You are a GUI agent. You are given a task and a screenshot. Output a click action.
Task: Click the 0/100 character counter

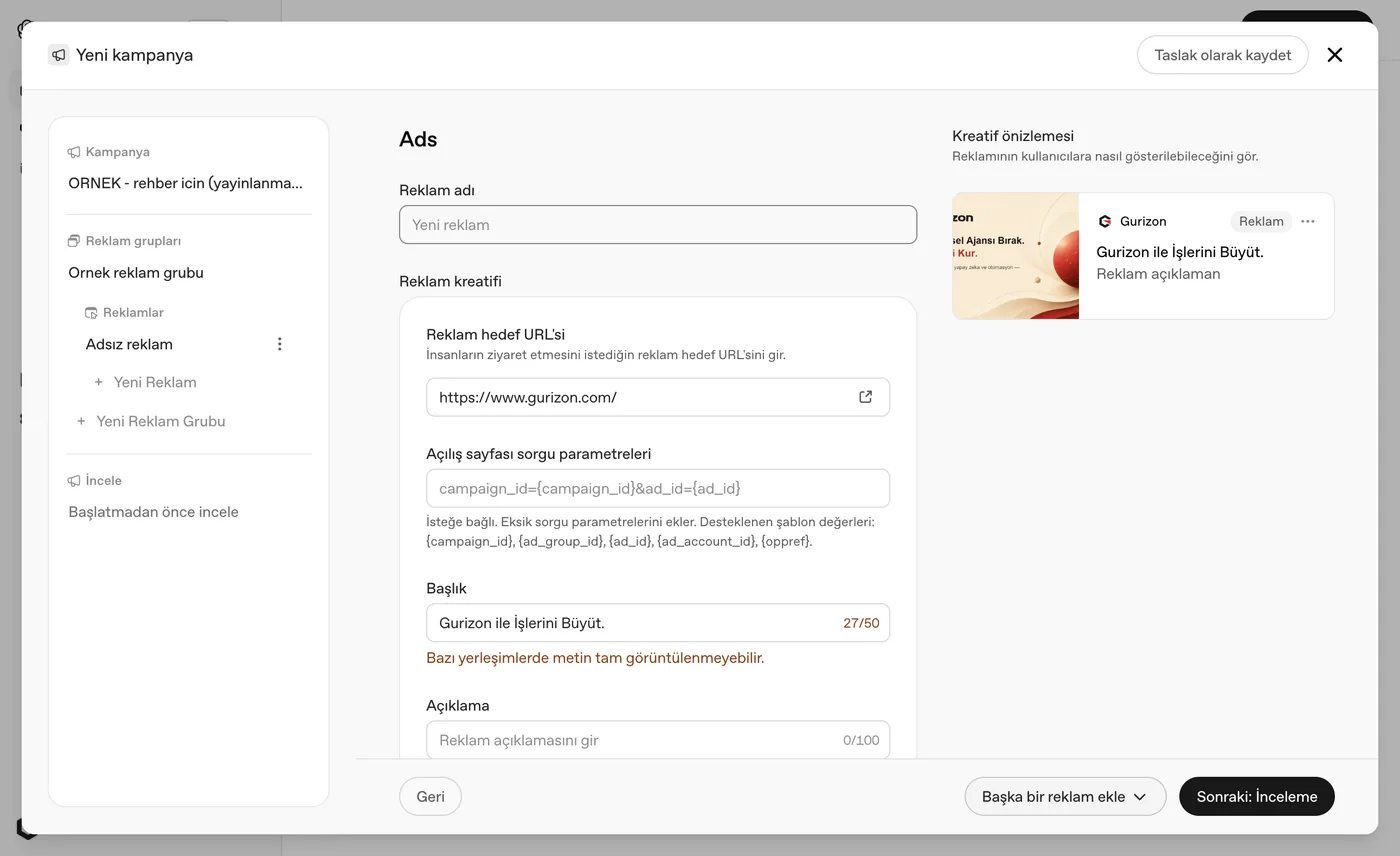861,740
